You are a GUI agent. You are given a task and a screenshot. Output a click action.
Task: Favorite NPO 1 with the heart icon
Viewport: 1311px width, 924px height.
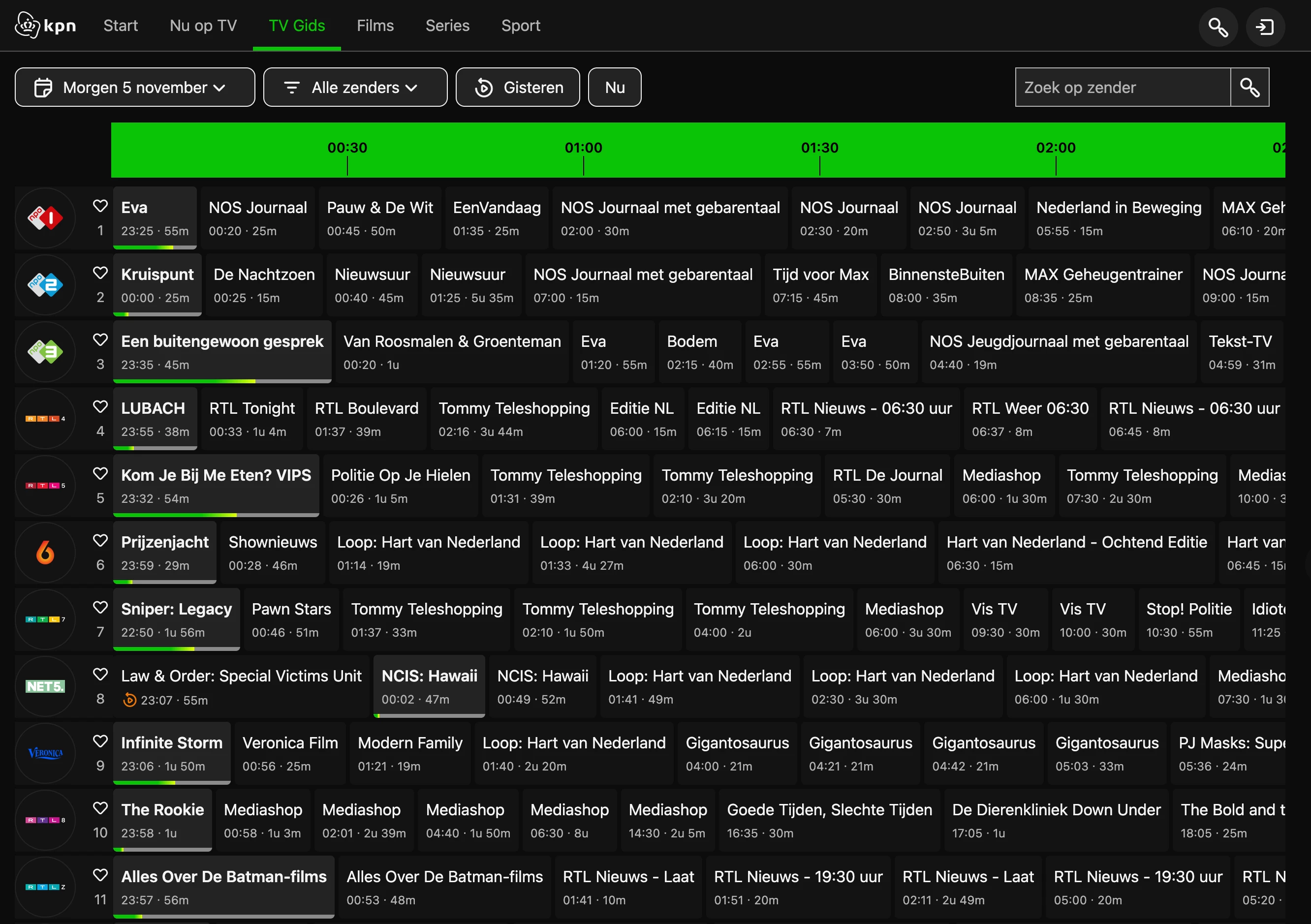coord(100,206)
